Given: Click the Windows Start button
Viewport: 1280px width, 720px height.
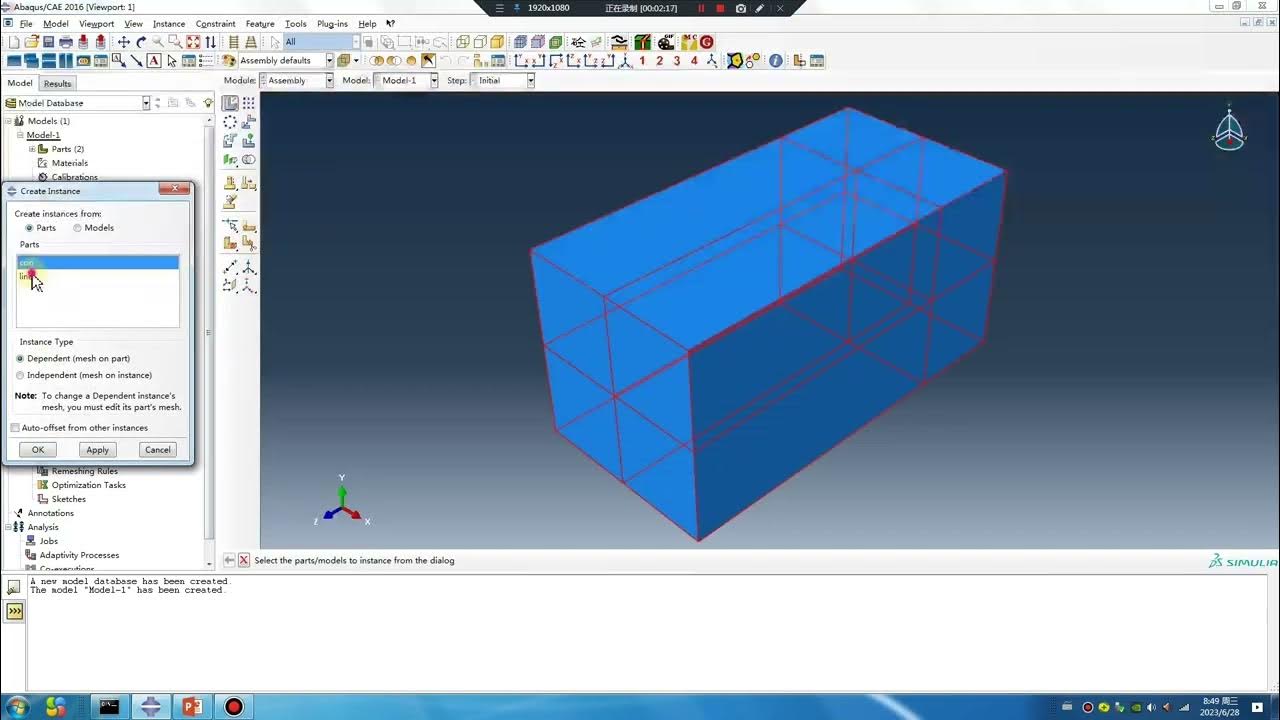Looking at the screenshot, I should (x=17, y=707).
